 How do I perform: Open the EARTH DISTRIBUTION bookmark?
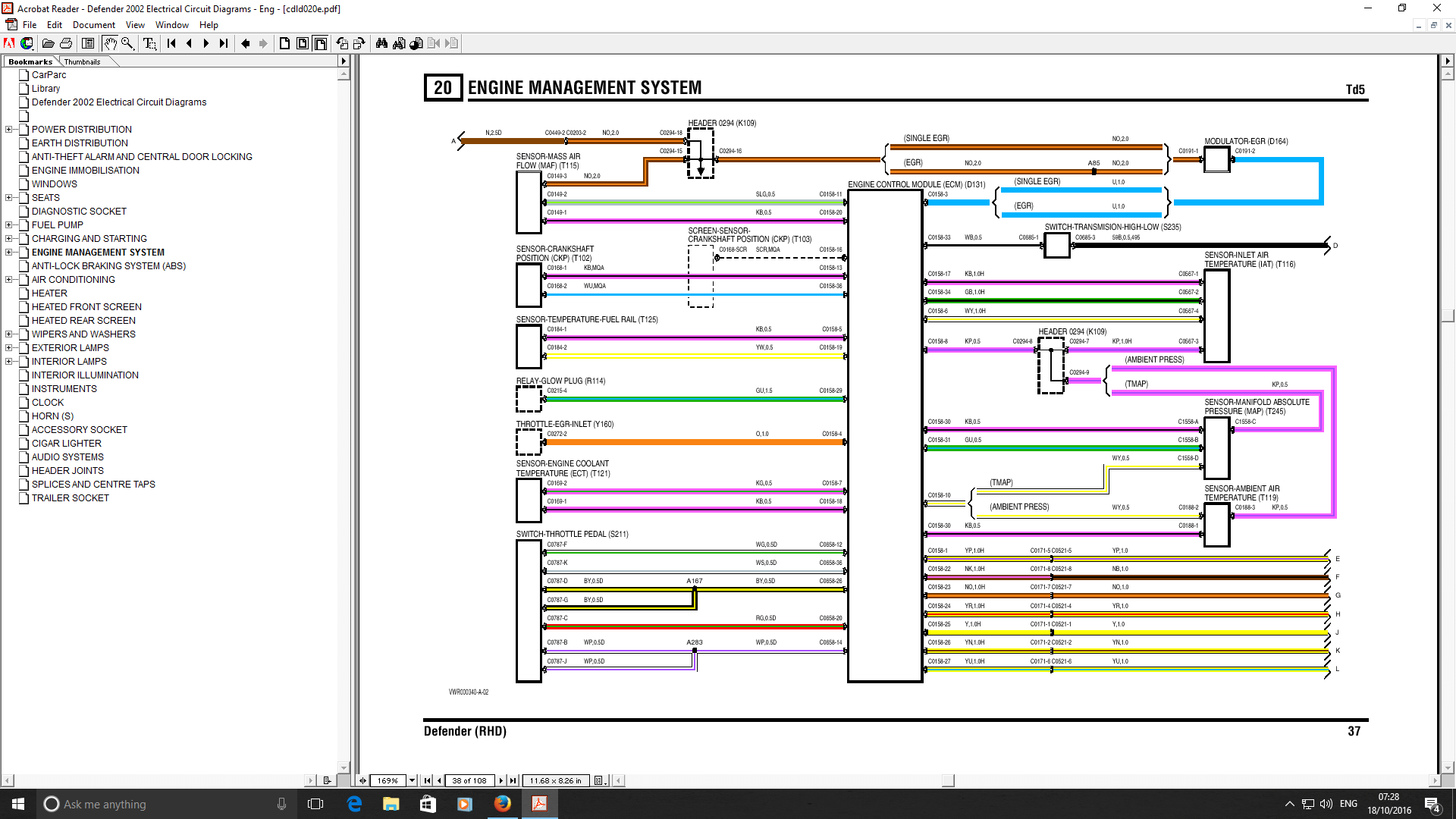(x=80, y=143)
